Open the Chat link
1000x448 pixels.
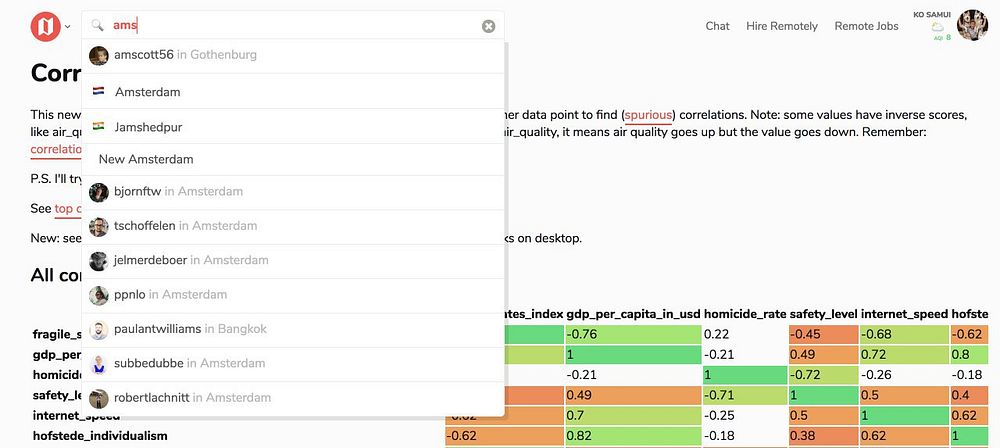pyautogui.click(x=717, y=26)
